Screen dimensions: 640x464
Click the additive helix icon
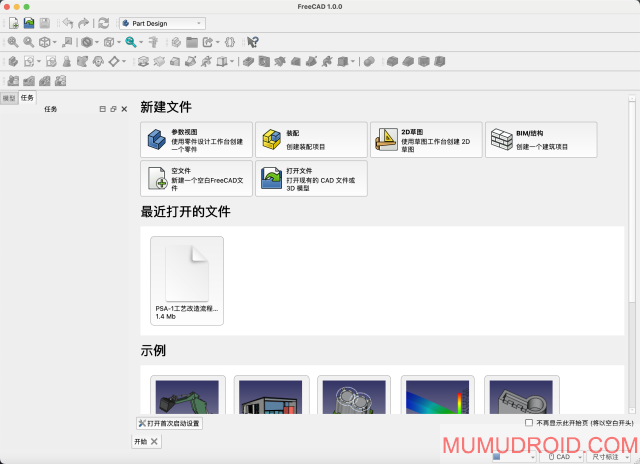pos(207,62)
